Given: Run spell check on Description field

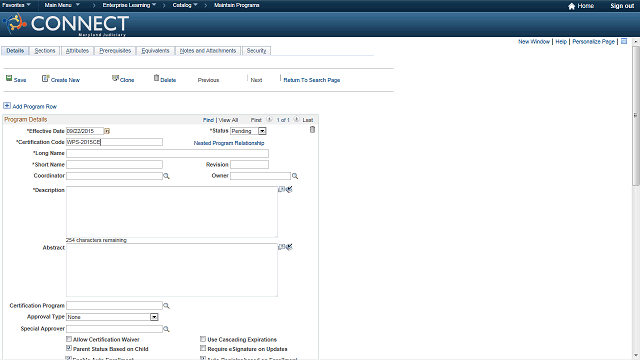Looking at the screenshot, I should coord(289,189).
